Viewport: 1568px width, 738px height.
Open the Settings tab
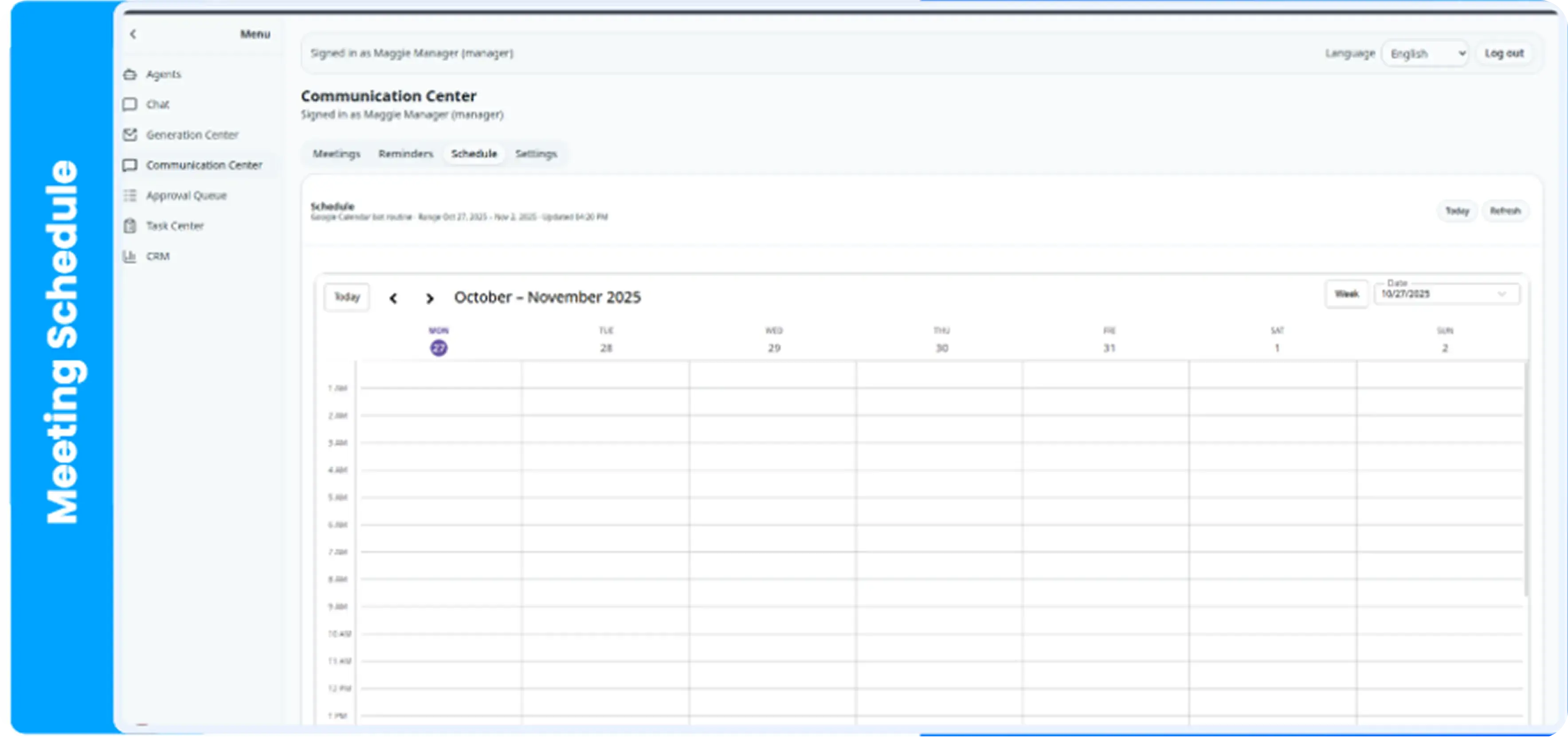[x=536, y=154]
